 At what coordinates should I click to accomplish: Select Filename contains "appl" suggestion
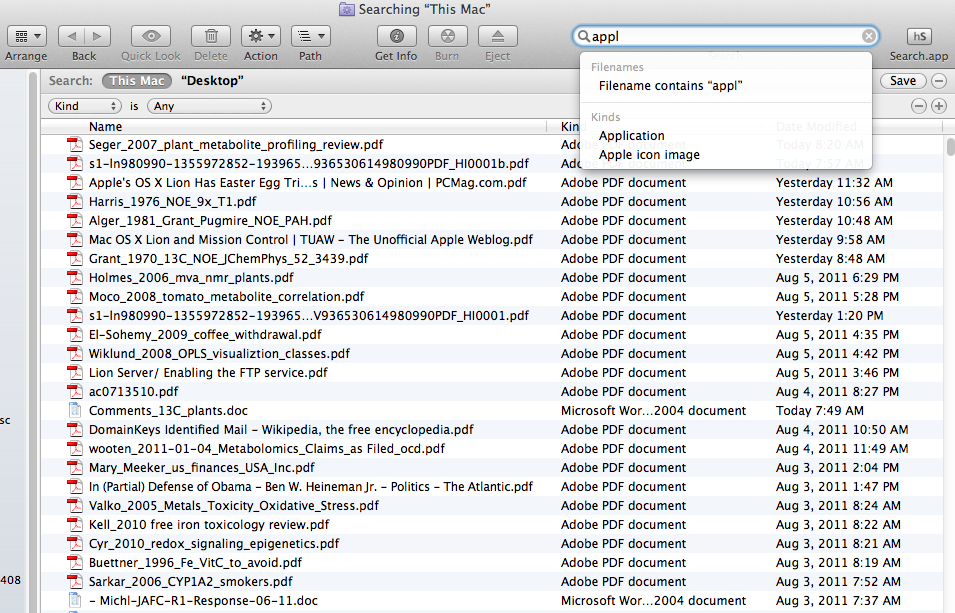[x=670, y=86]
